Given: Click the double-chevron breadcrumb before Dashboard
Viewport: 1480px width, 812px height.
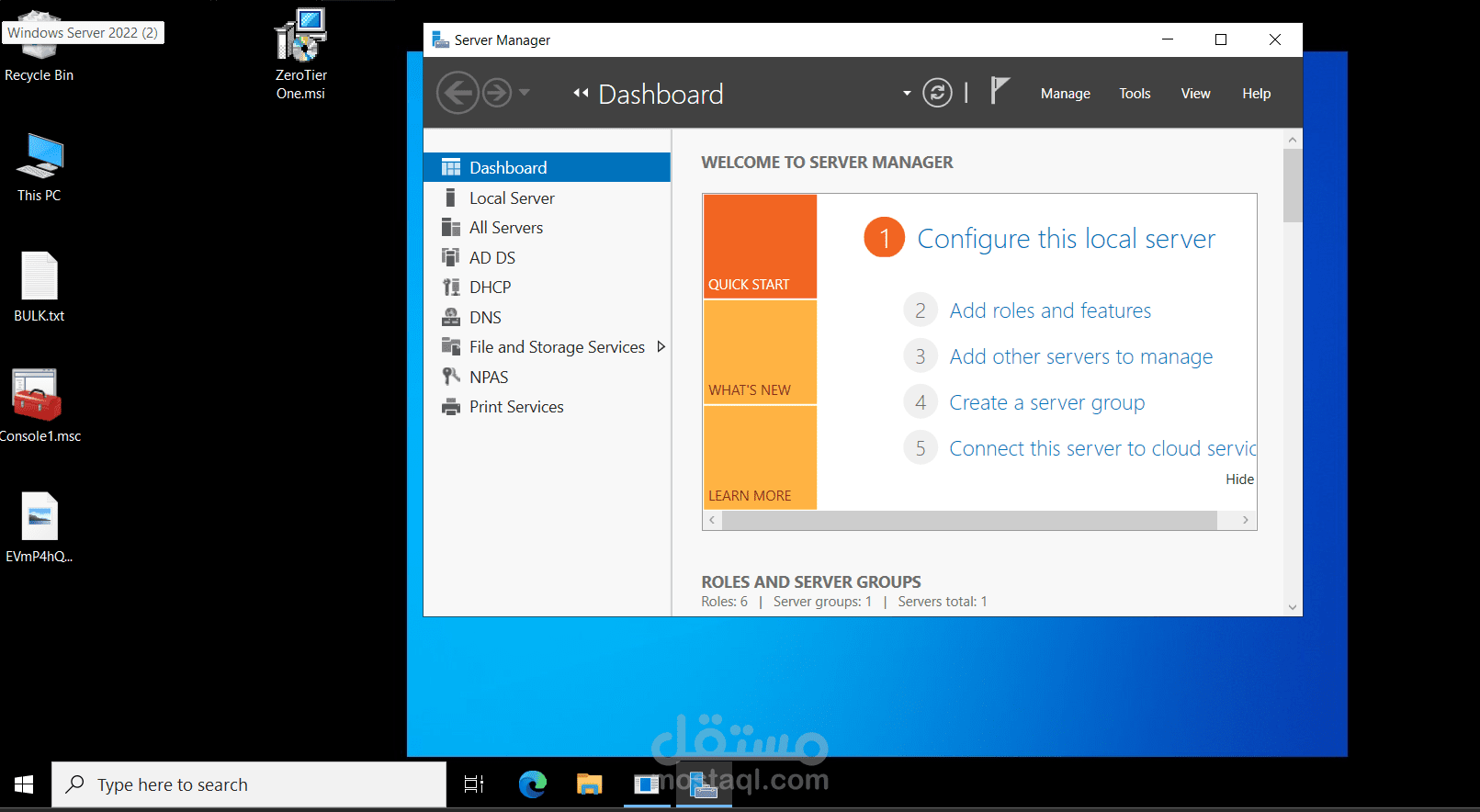Looking at the screenshot, I should pyautogui.click(x=581, y=93).
